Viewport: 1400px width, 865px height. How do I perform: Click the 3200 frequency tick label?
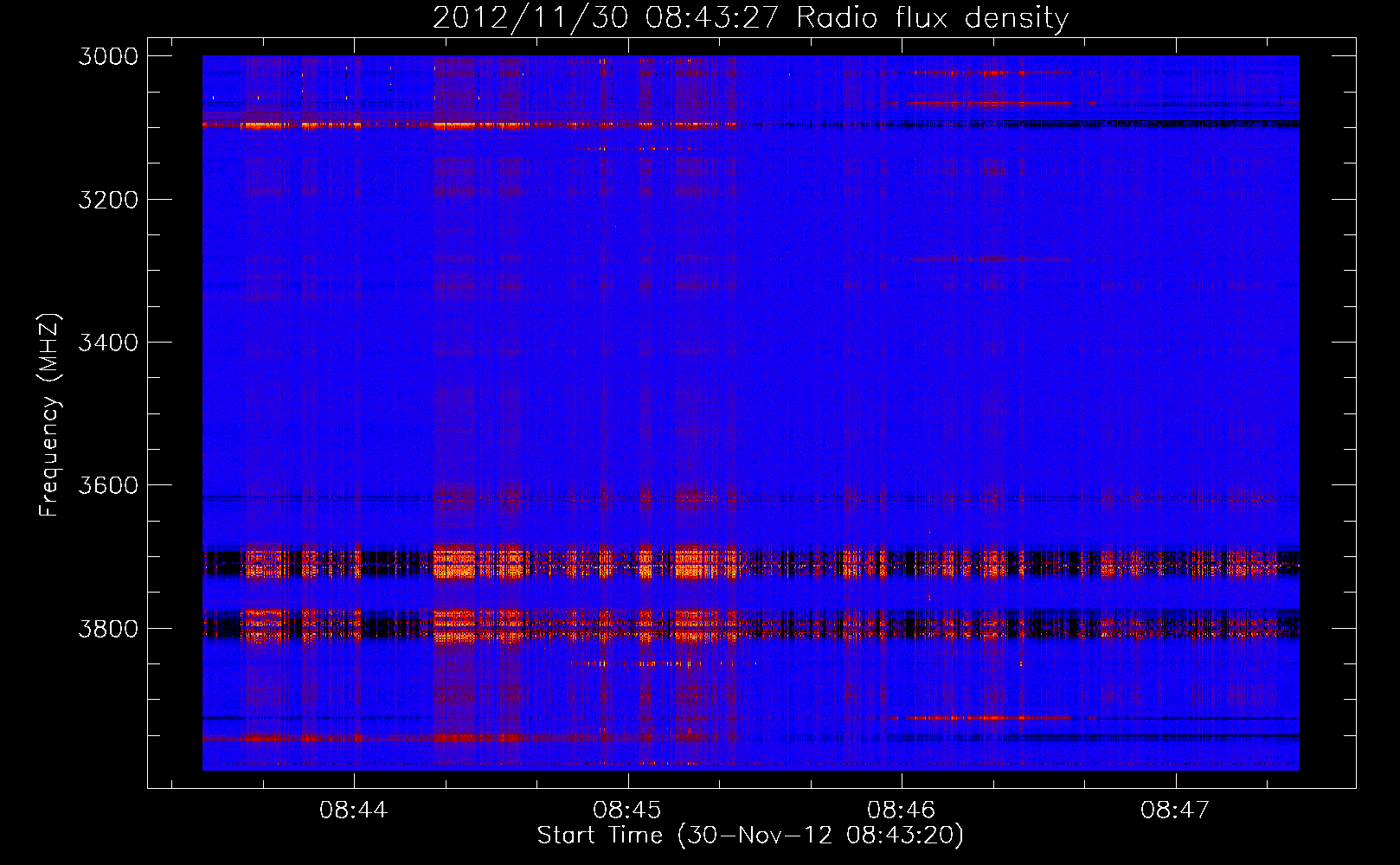(108, 200)
